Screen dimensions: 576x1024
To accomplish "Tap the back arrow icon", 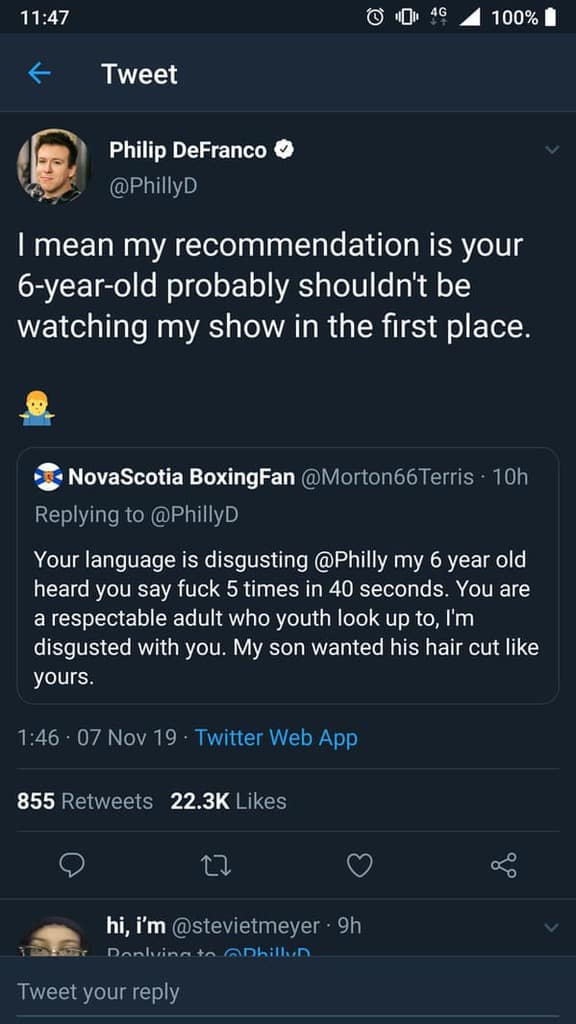I will (x=39, y=74).
